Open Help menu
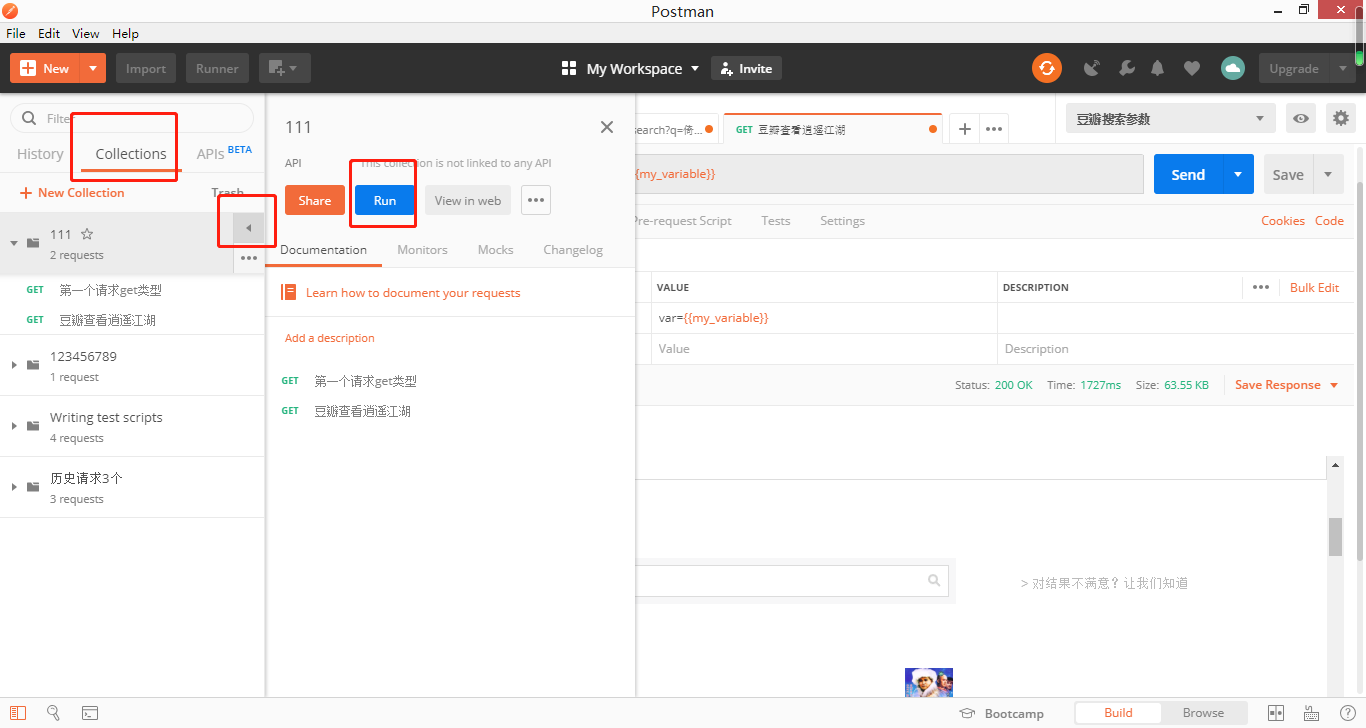1366x728 pixels. [126, 33]
